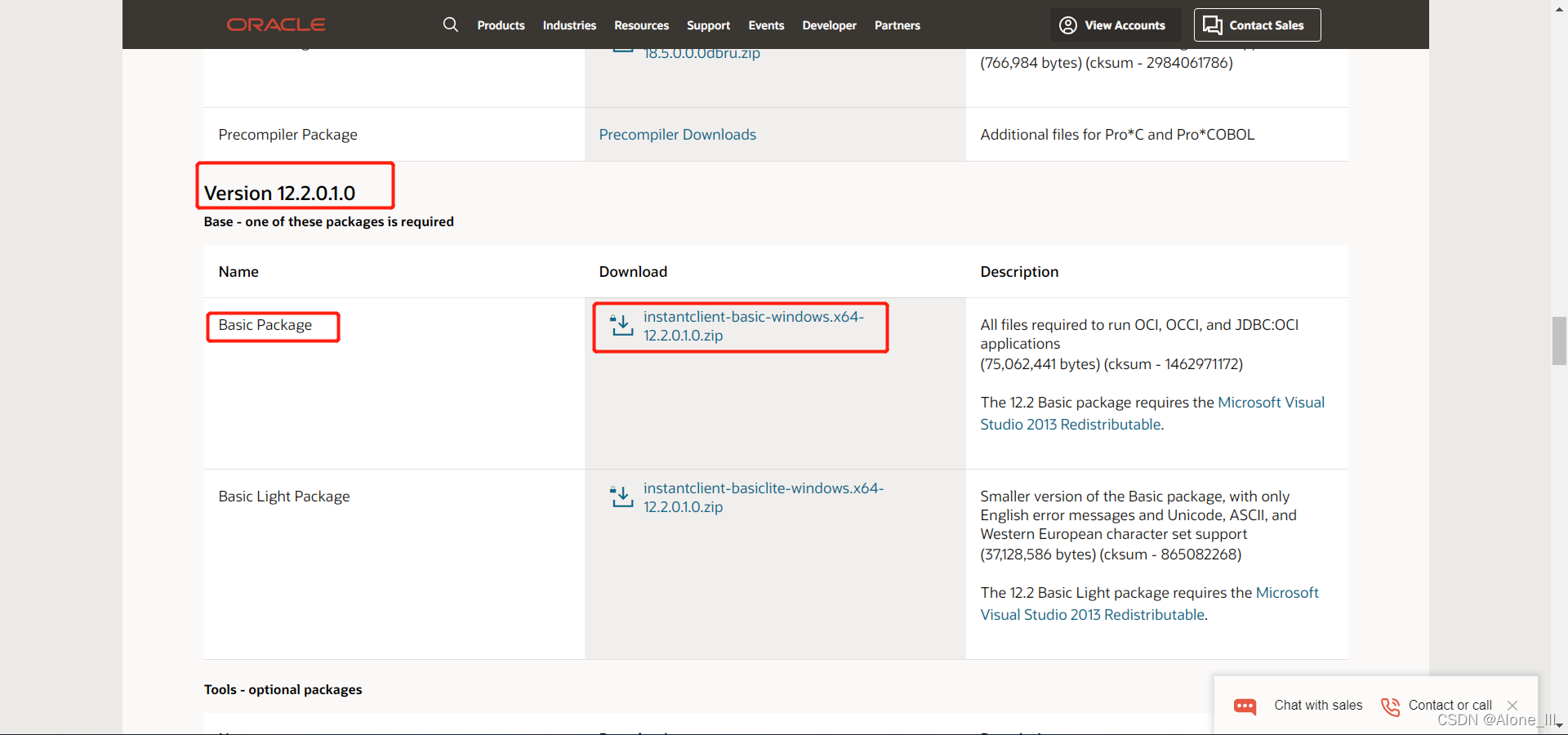1568x735 pixels.
Task: Click the phone icon next to Contact or call
Action: coord(1391,706)
